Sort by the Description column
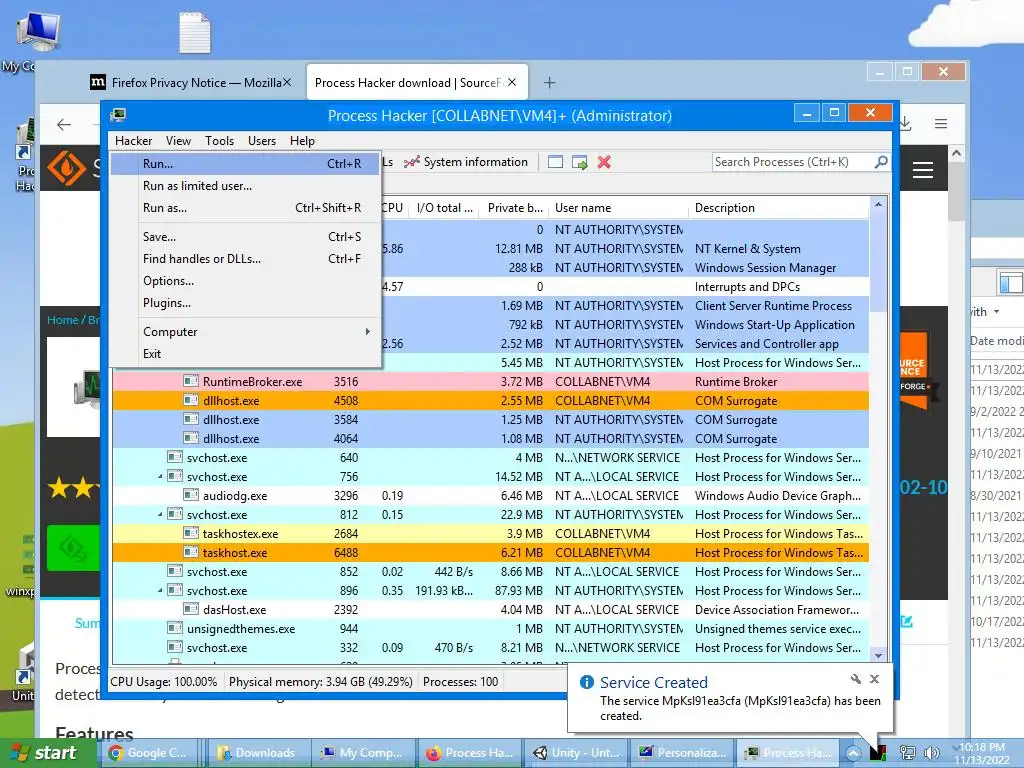Screen dimensions: 1024x768 [779, 208]
